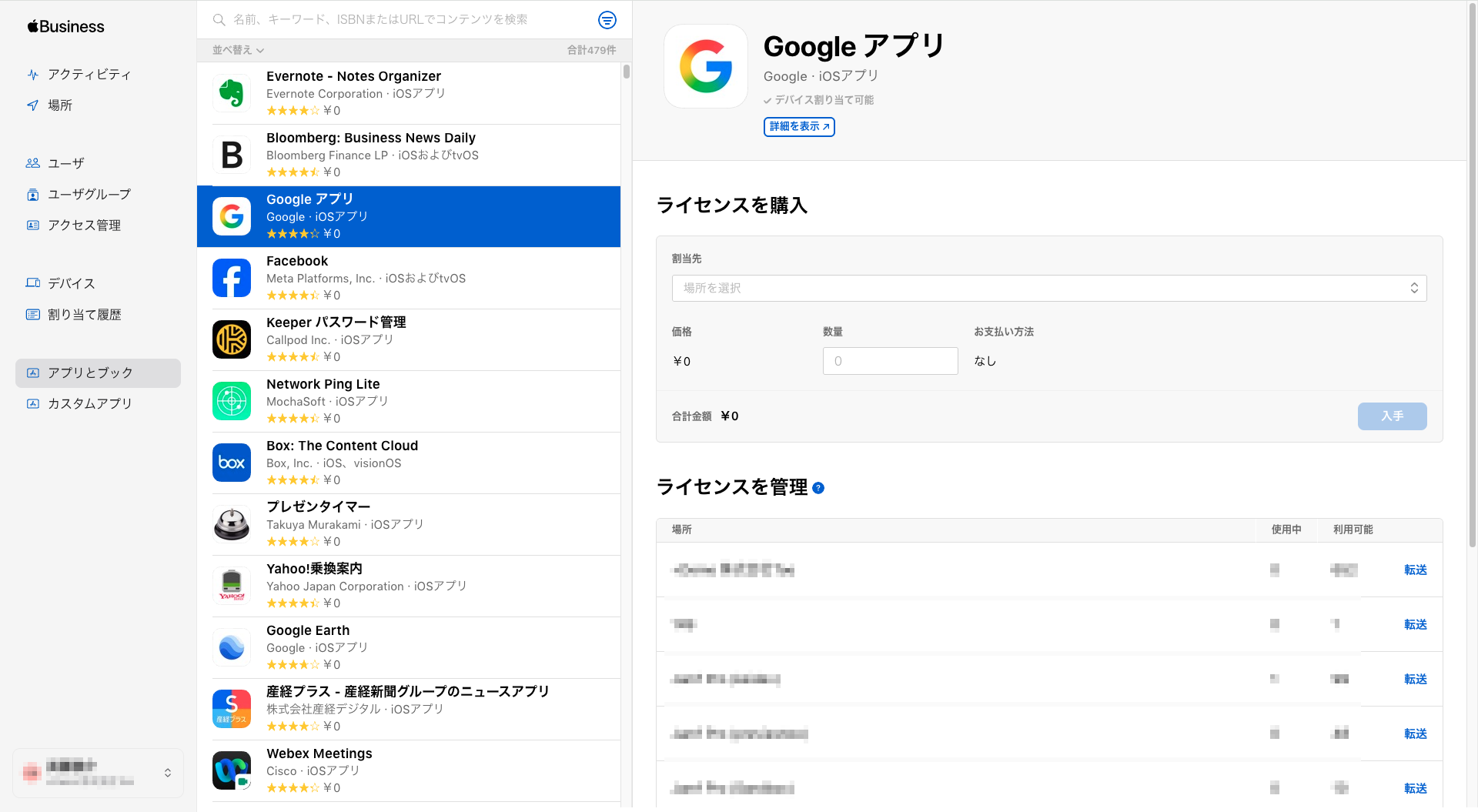Click 転送 in the fifth license row
This screenshot has height=812, width=1478.
click(x=1415, y=788)
